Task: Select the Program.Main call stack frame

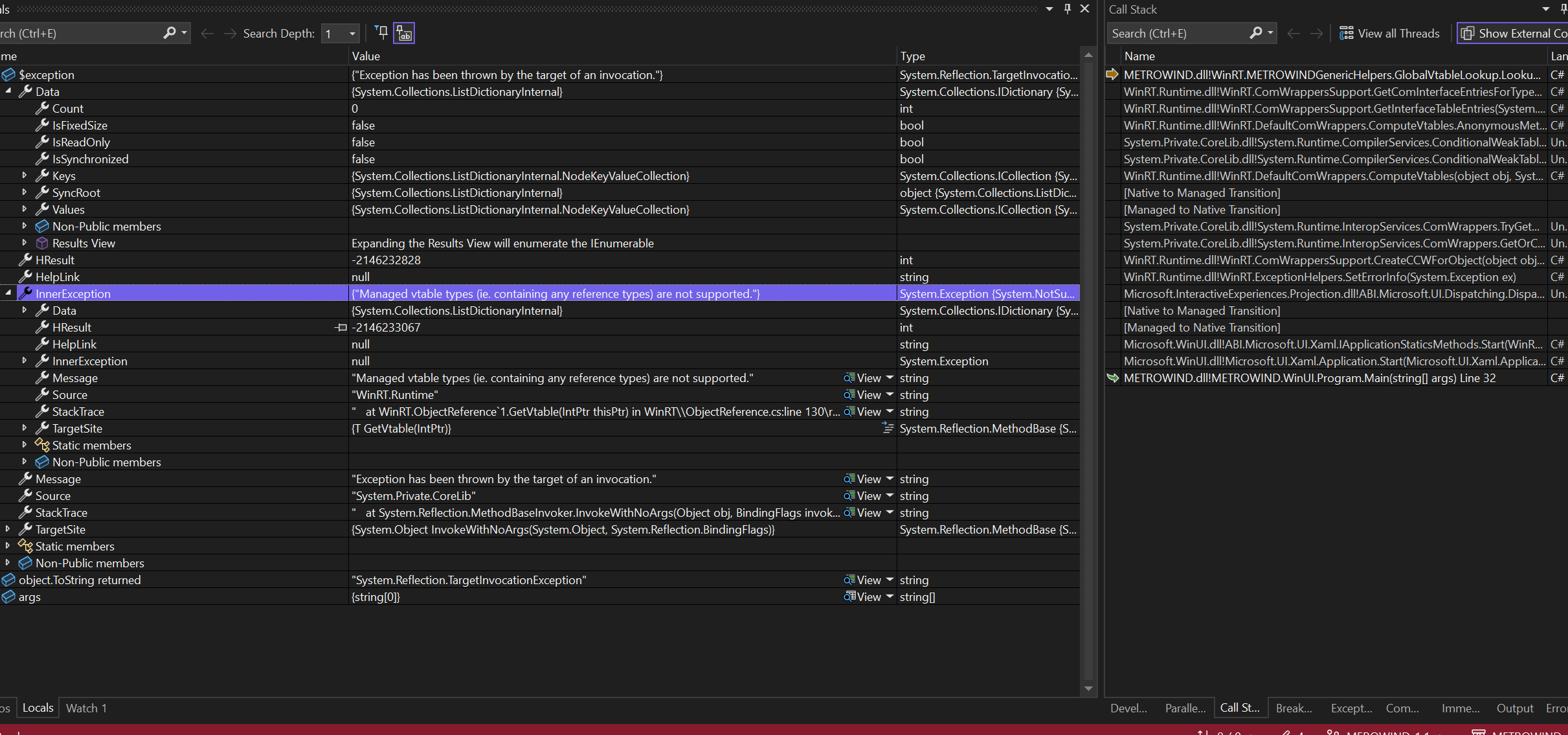Action: pyautogui.click(x=1309, y=378)
